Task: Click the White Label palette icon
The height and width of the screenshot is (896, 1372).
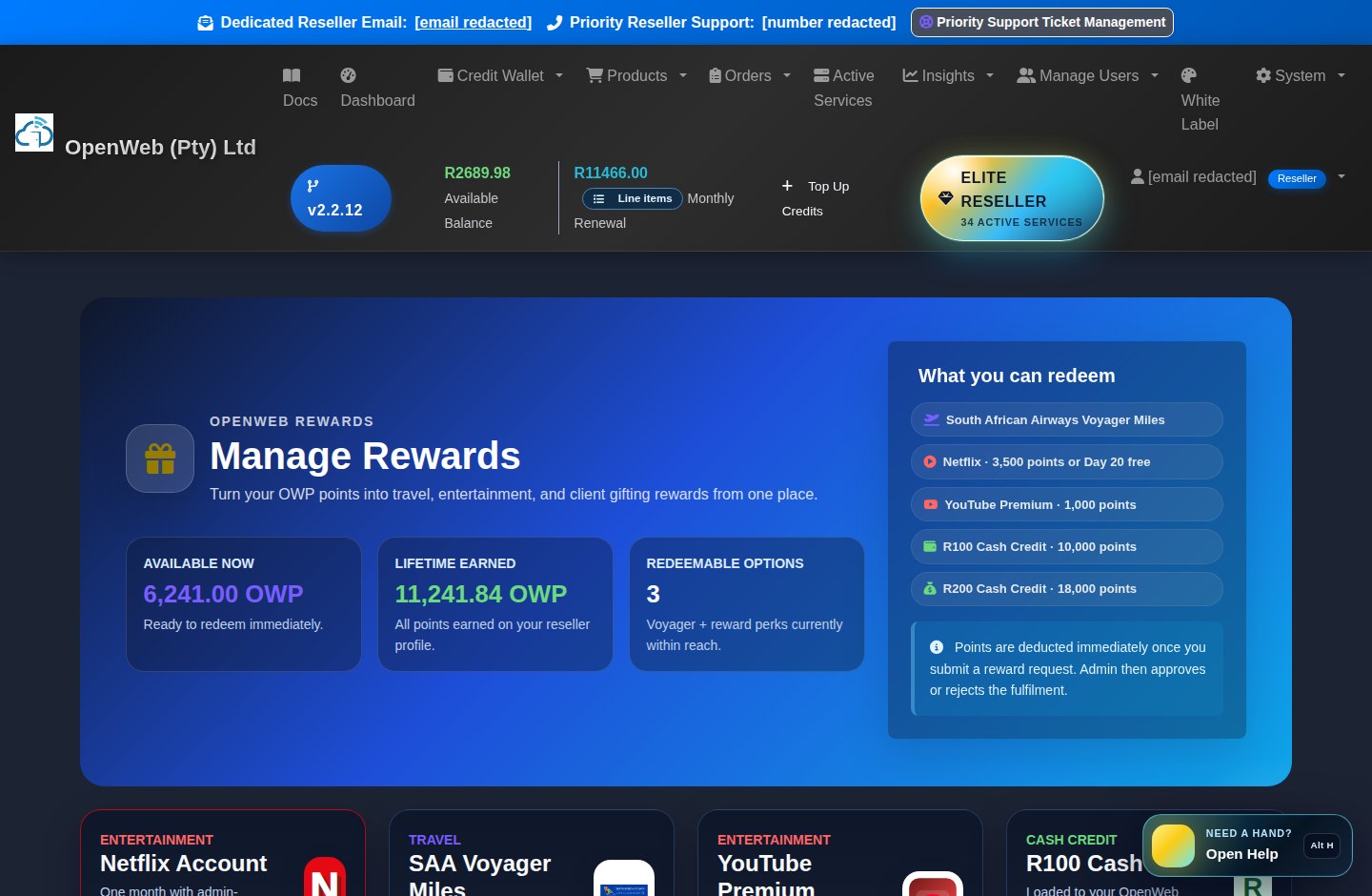Action: pos(1189,75)
